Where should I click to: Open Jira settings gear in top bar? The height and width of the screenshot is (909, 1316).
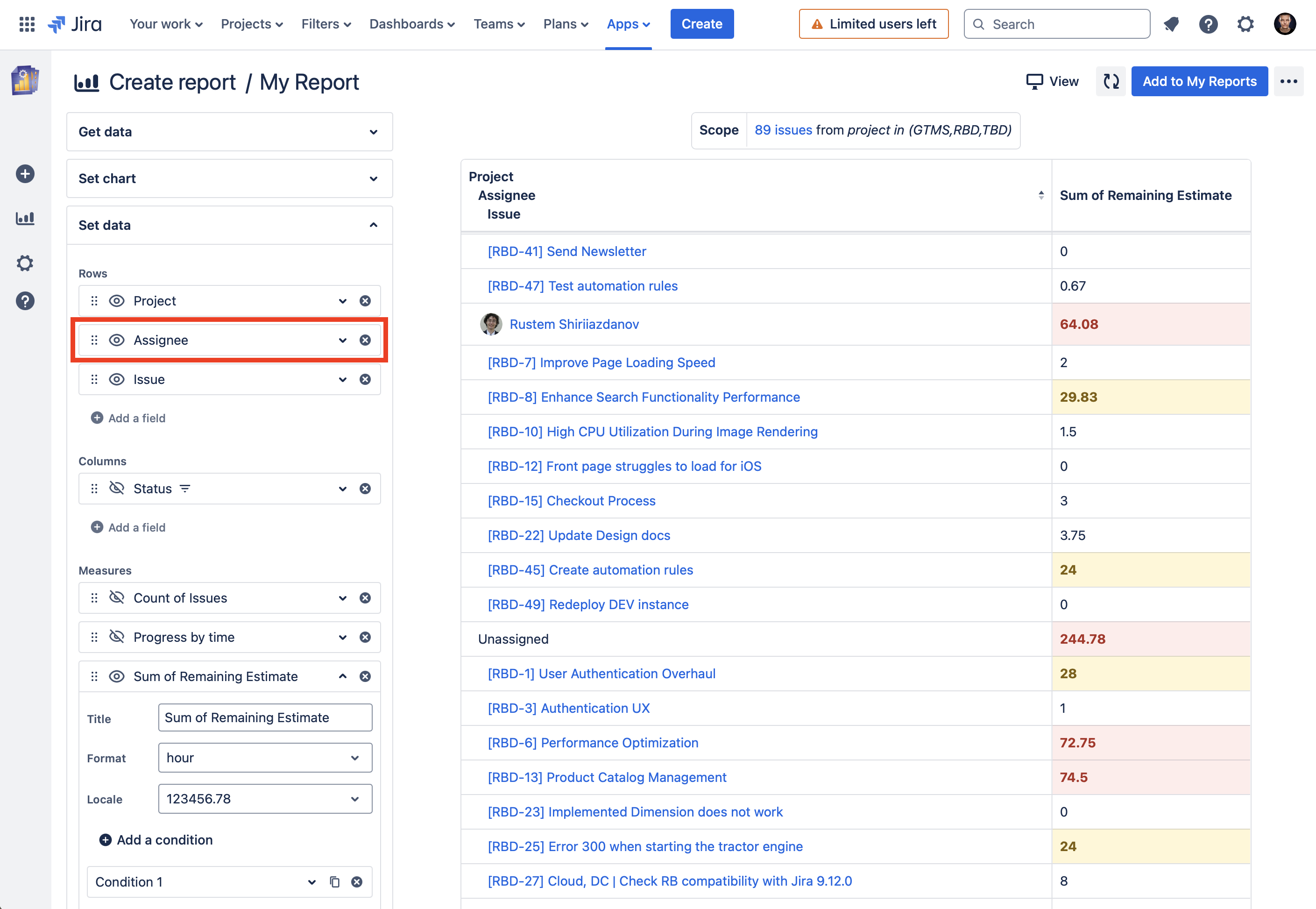click(1245, 24)
